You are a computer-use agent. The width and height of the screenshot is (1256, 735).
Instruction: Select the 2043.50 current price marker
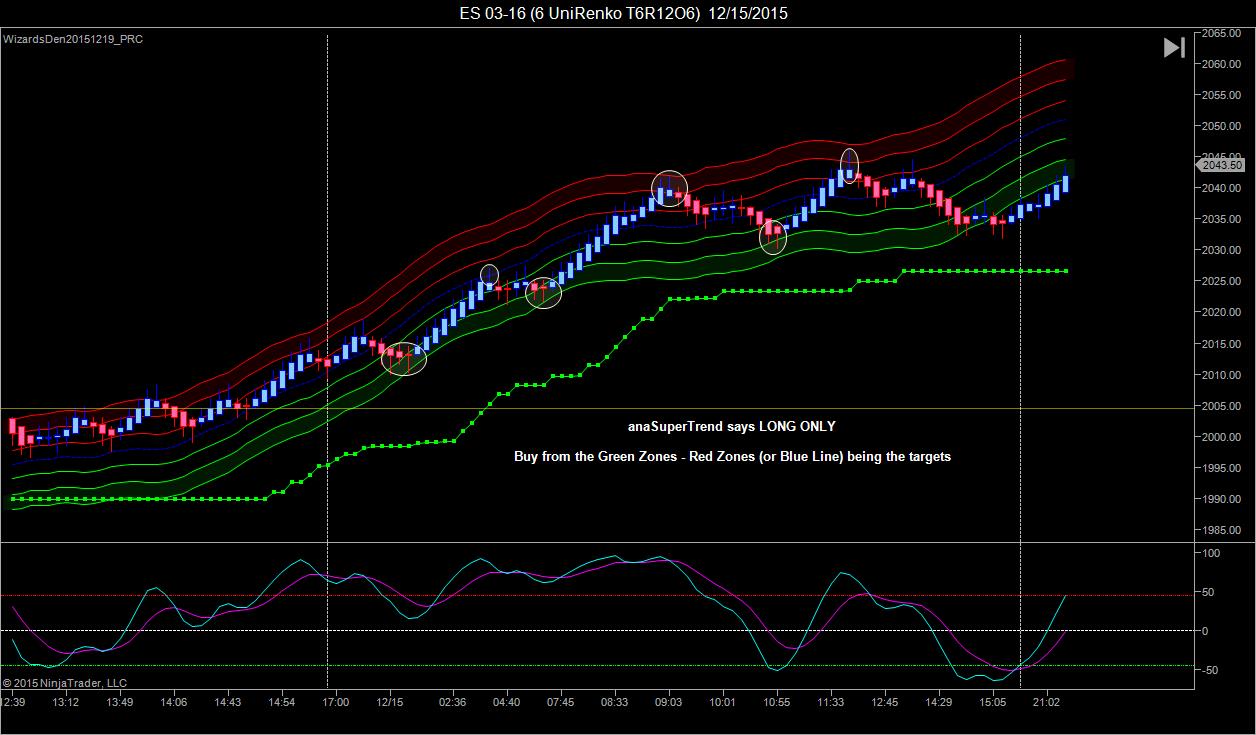[x=1221, y=165]
